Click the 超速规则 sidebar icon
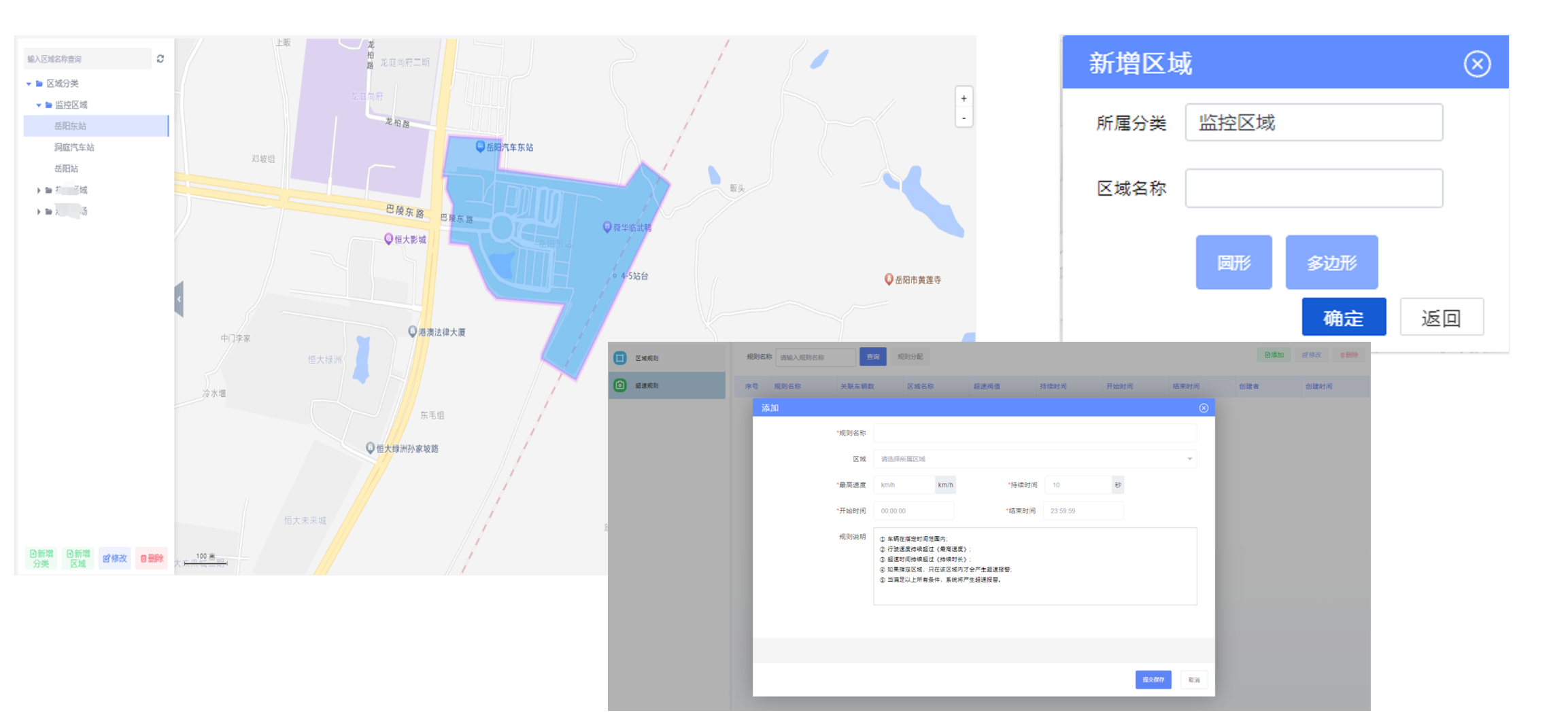Image resolution: width=1568 pixels, height=721 pixels. click(619, 385)
